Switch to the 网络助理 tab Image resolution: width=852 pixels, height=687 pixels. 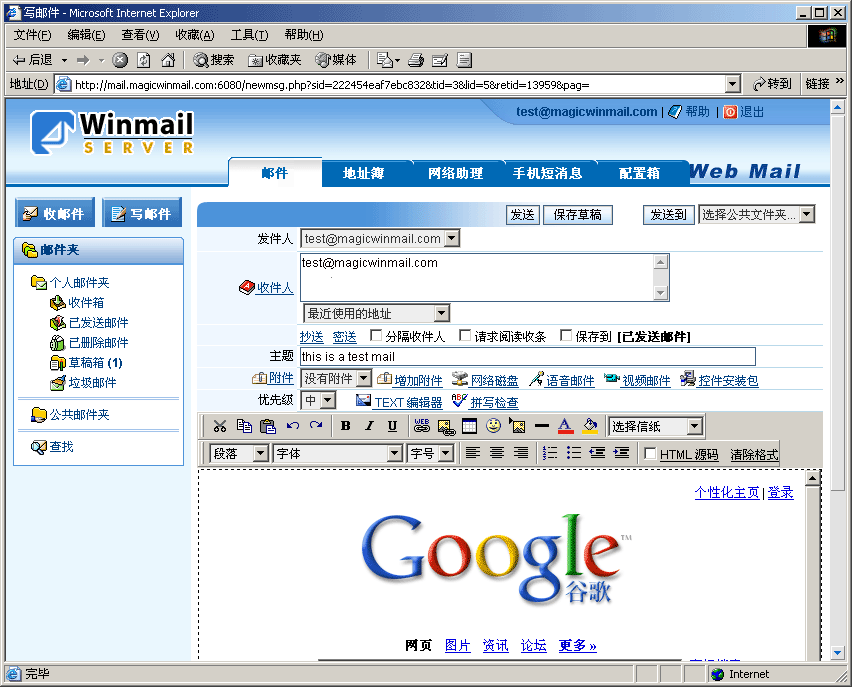click(455, 173)
